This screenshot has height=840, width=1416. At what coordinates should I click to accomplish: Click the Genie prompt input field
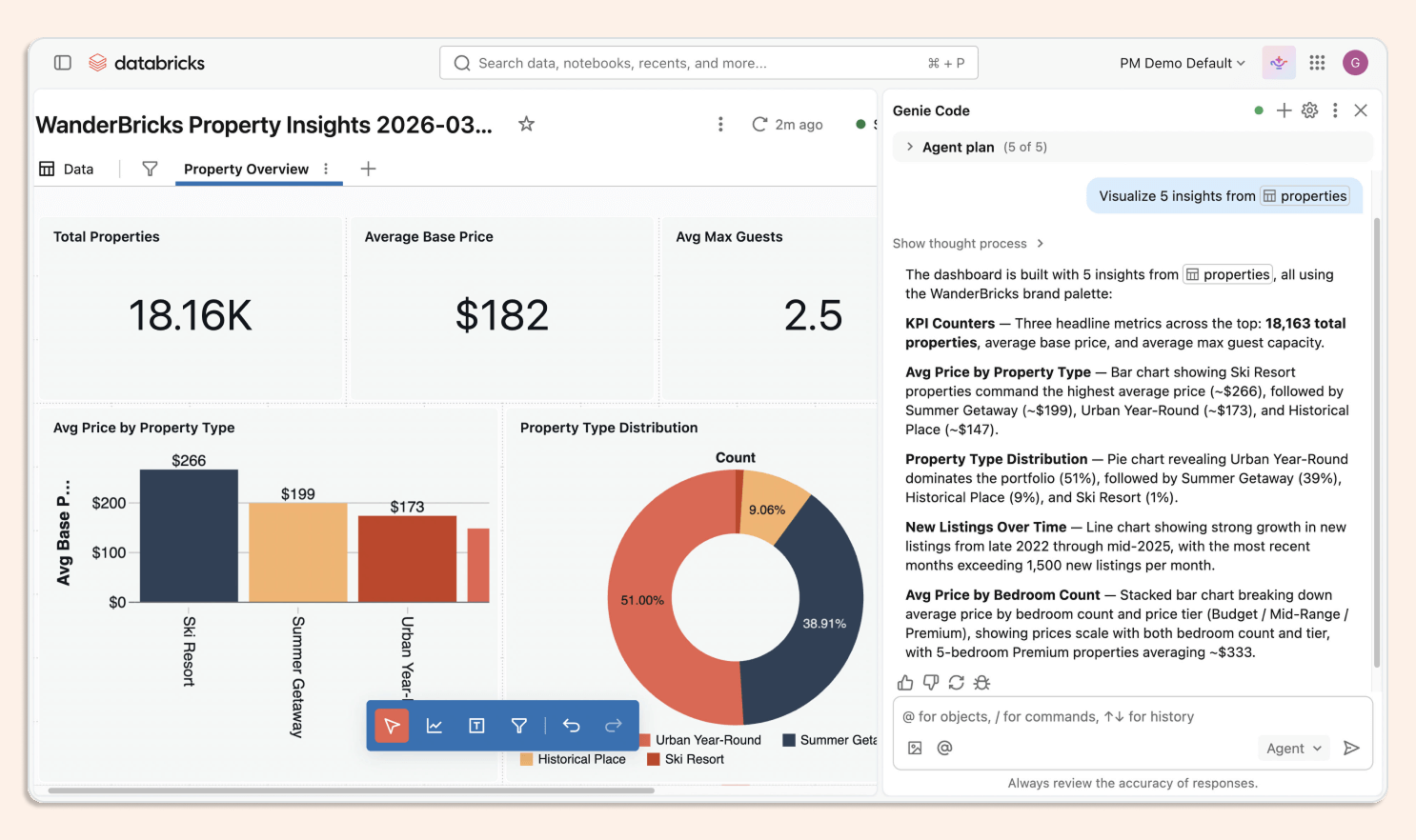(1133, 716)
